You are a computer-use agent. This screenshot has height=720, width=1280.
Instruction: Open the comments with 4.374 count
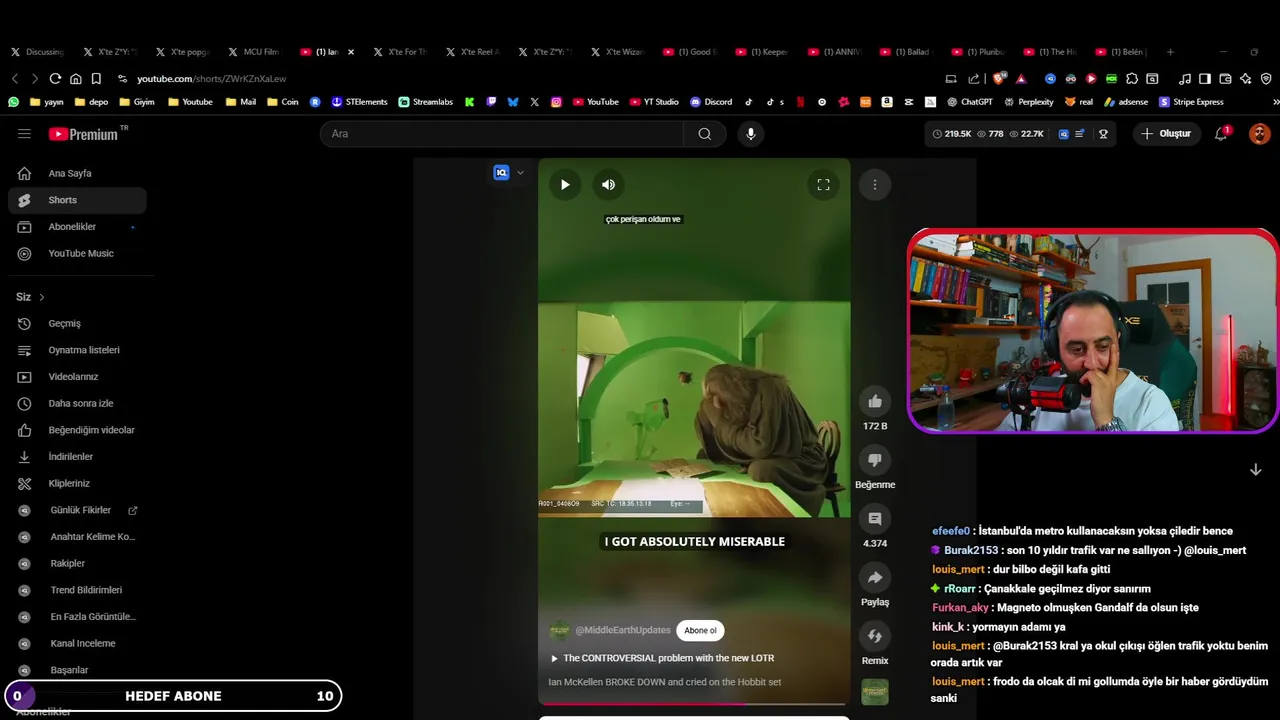[x=875, y=519]
